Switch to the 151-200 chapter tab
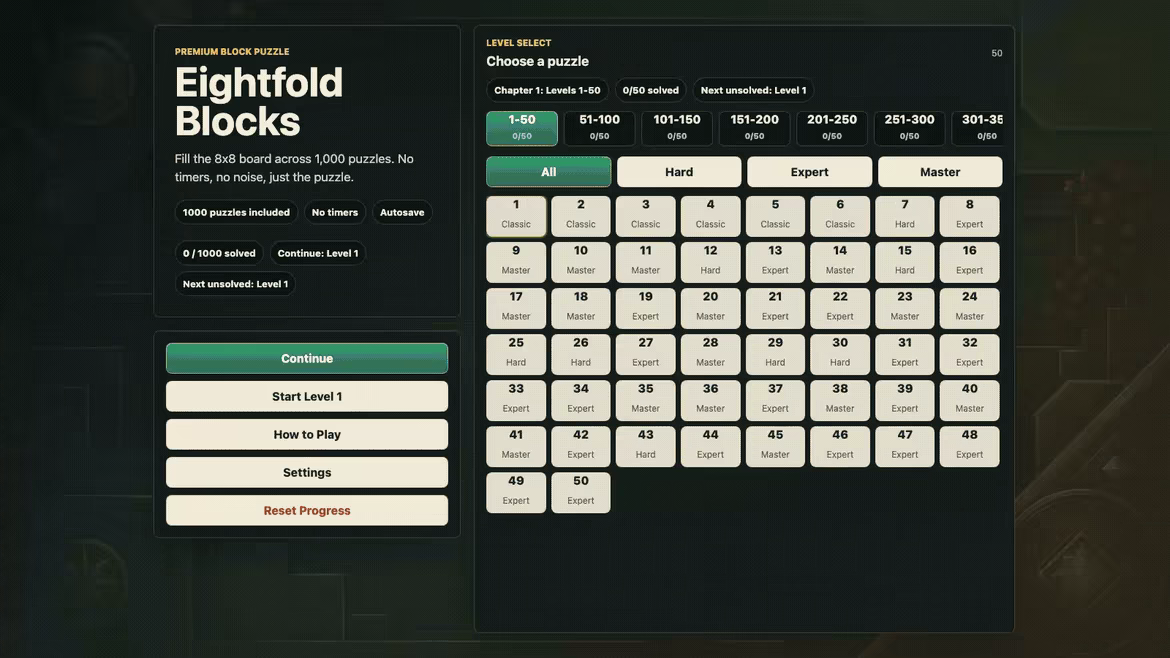The width and height of the screenshot is (1170, 658). point(754,128)
